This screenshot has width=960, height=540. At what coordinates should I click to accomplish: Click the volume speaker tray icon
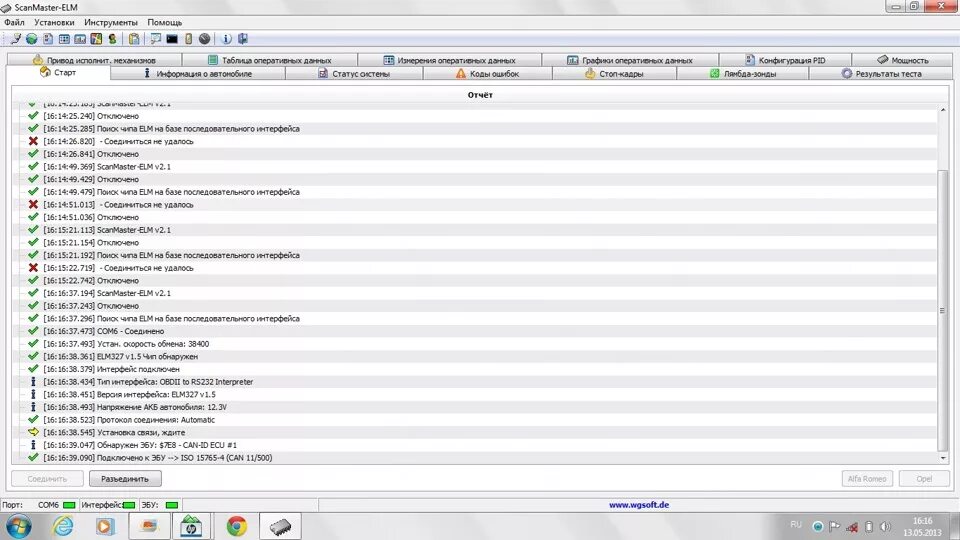(885, 527)
